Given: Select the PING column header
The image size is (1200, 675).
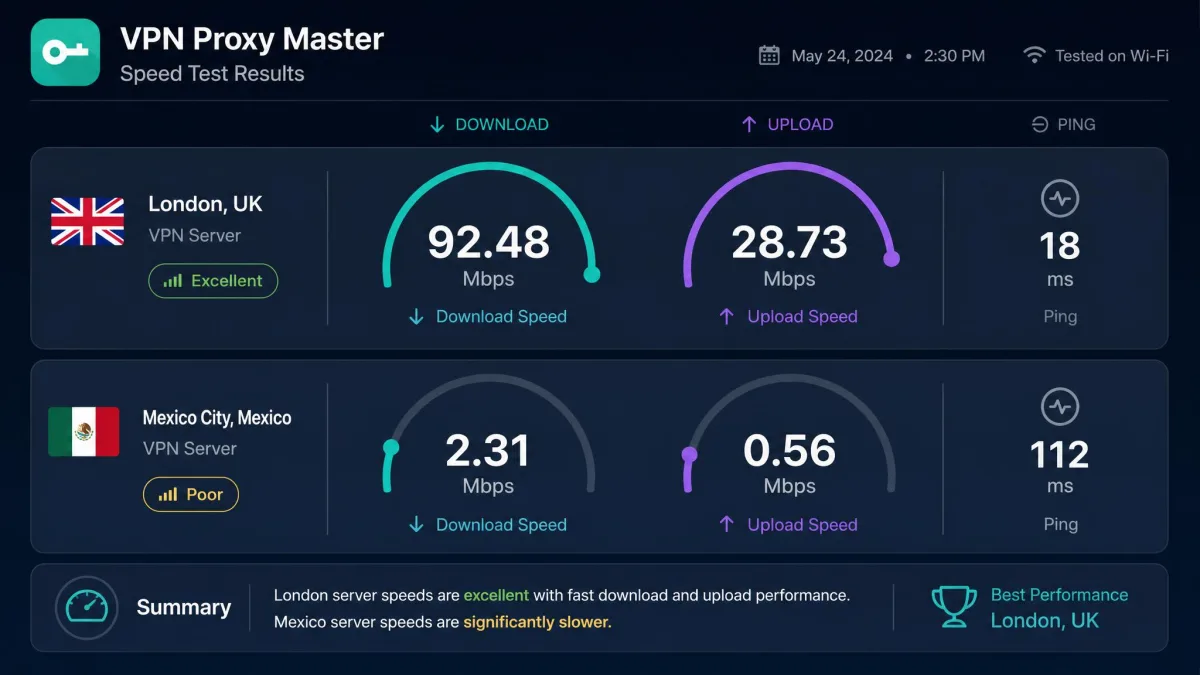Looking at the screenshot, I should click(x=1063, y=125).
